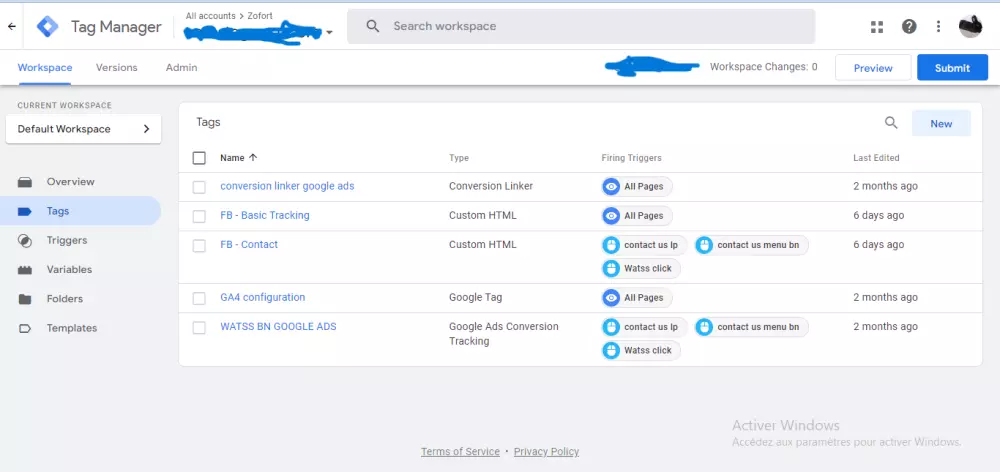Sort tags by Name column
Screen dimensions: 1000x472
(239, 158)
